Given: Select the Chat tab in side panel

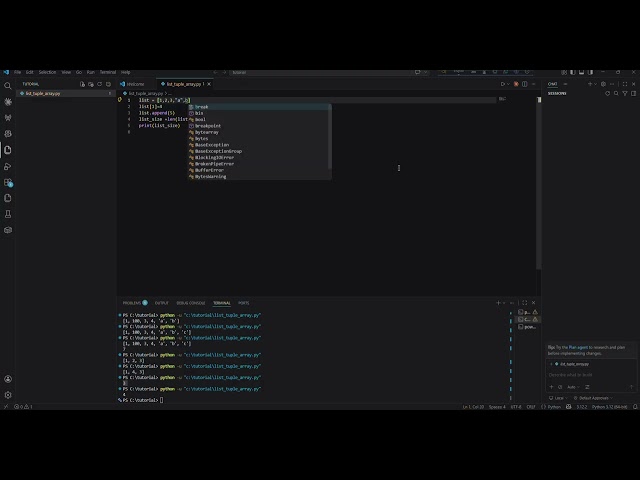Looking at the screenshot, I should pos(553,84).
